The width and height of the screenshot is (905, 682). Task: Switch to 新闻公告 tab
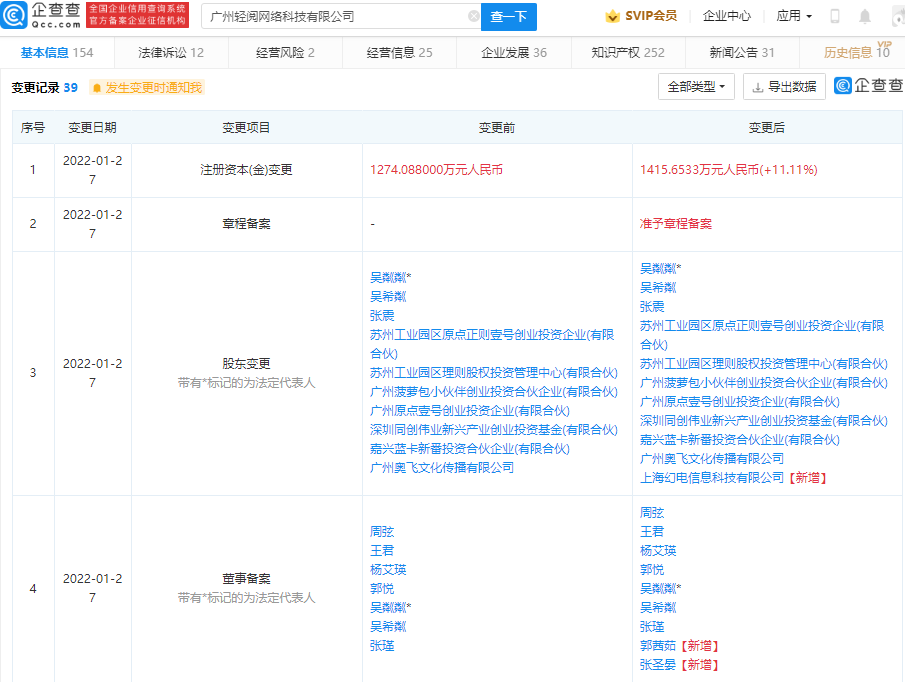point(742,53)
